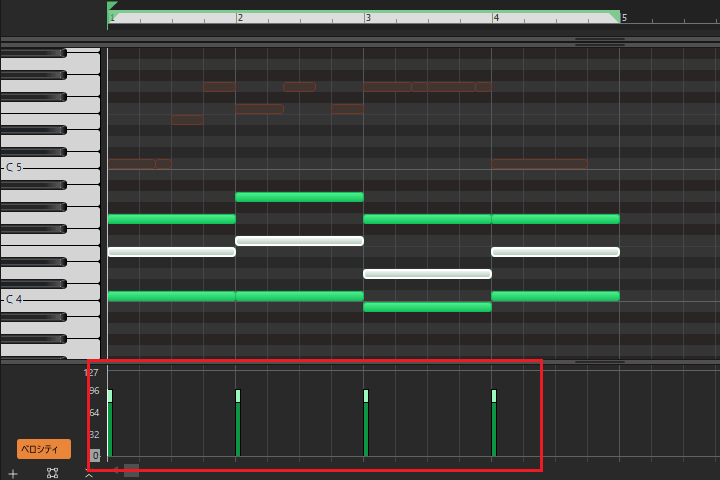The width and height of the screenshot is (720, 480).
Task: Select the lowest green note at bar 3
Action: click(x=427, y=306)
